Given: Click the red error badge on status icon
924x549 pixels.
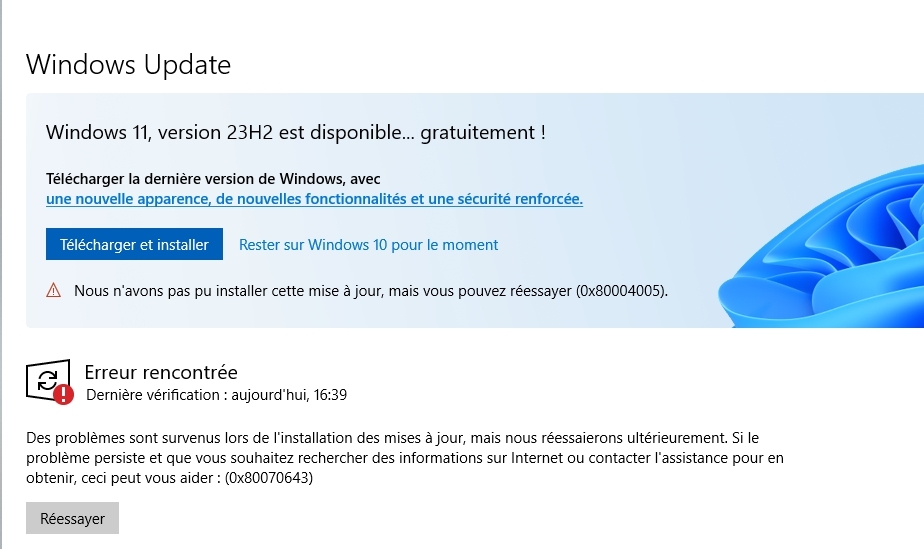Looking at the screenshot, I should [64, 394].
